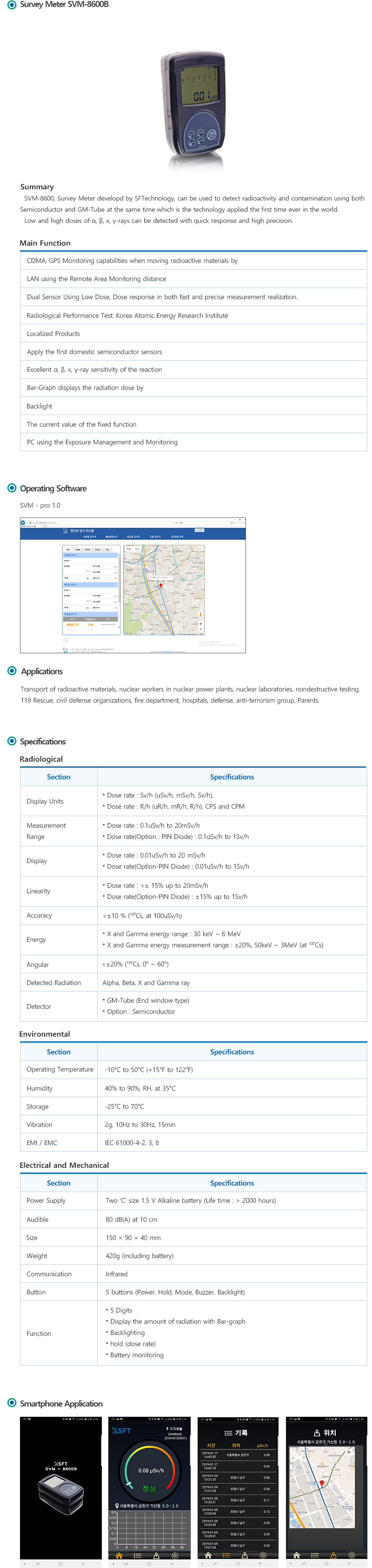This screenshot has height=1568, width=372.
Task: Tap the settings gear in the 기록 phone screen
Action: pos(263,1555)
